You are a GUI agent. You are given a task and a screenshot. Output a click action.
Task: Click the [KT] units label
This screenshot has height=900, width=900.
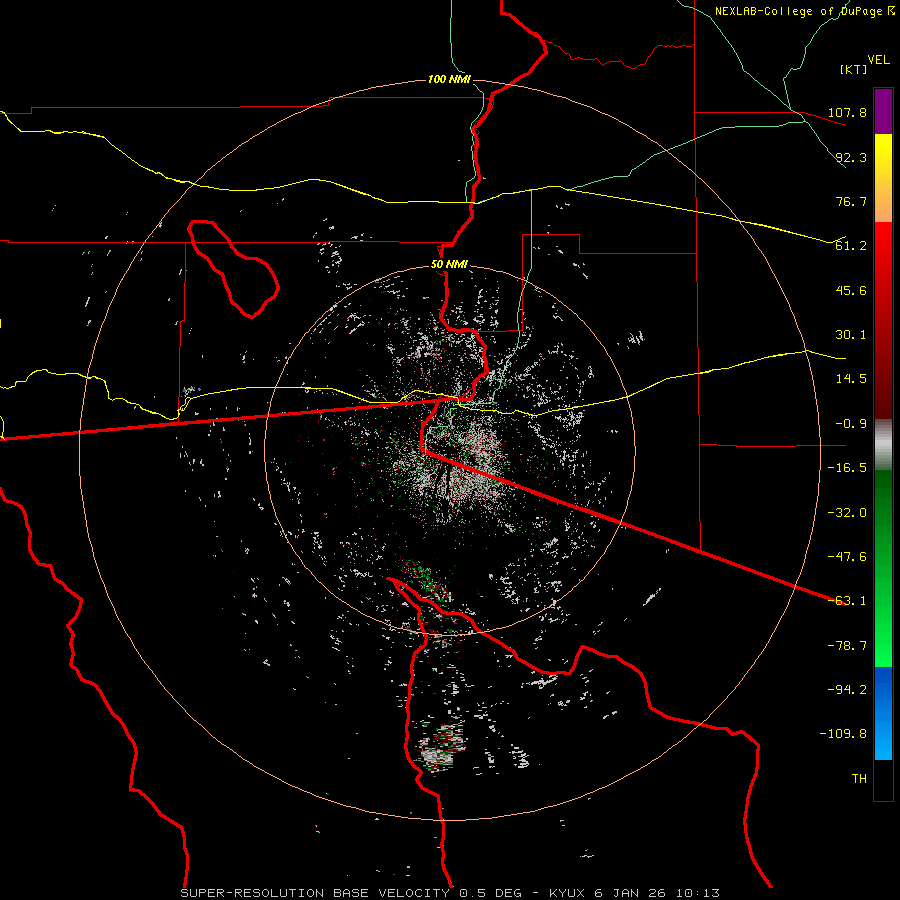pos(854,69)
